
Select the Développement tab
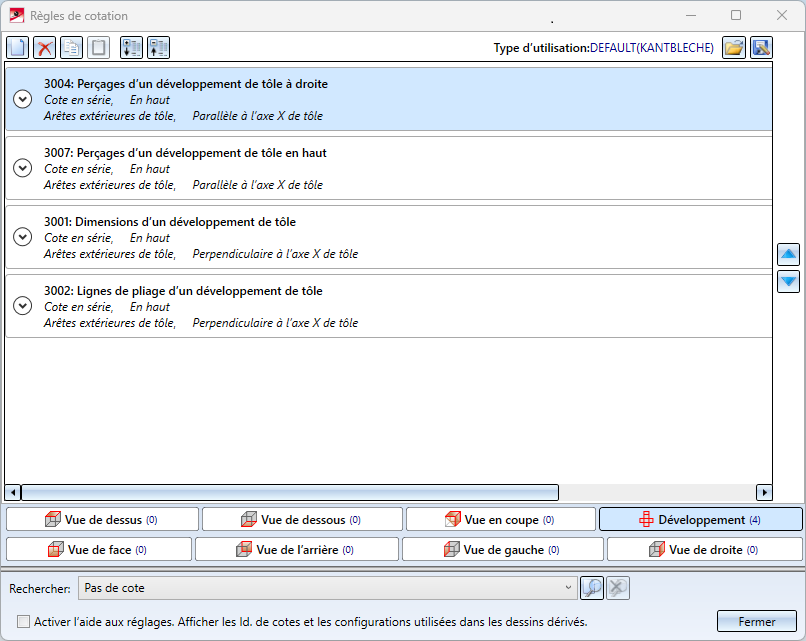(701, 519)
